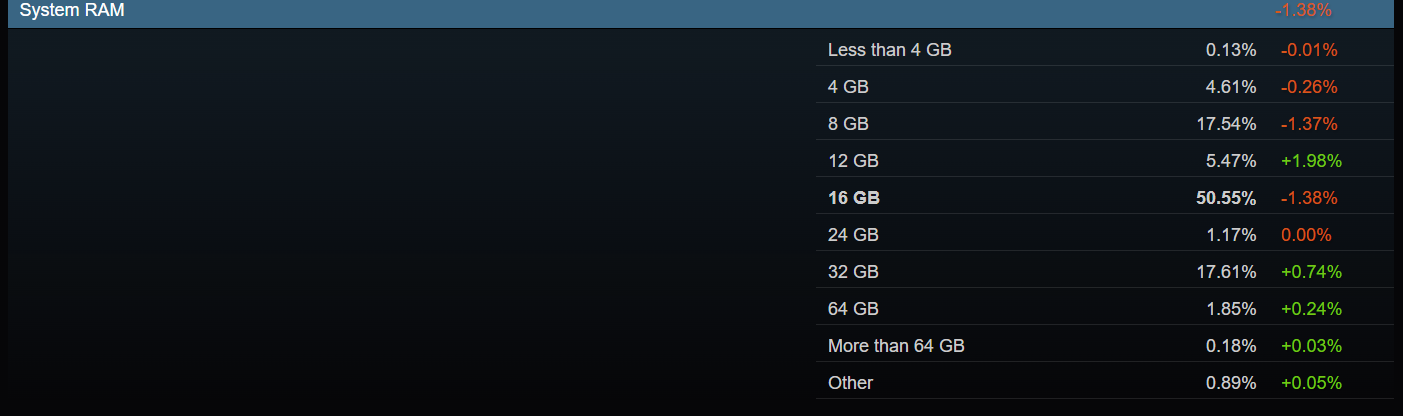Click the 0.00% change for 24 GB
Image resolution: width=1403 pixels, height=416 pixels.
point(1306,235)
